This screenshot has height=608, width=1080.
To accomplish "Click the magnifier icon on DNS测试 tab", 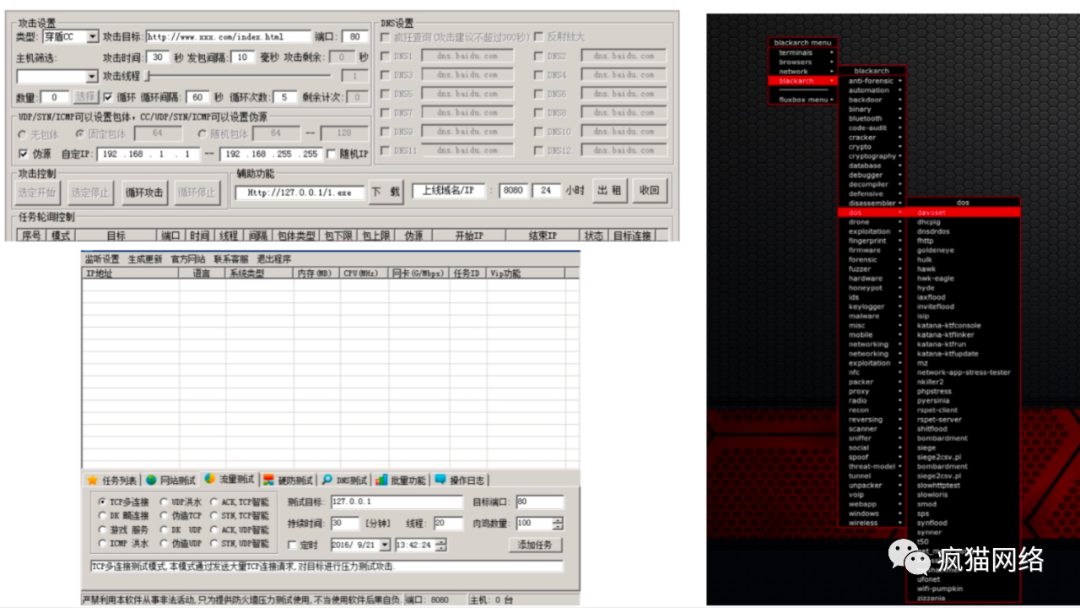I will [x=327, y=480].
